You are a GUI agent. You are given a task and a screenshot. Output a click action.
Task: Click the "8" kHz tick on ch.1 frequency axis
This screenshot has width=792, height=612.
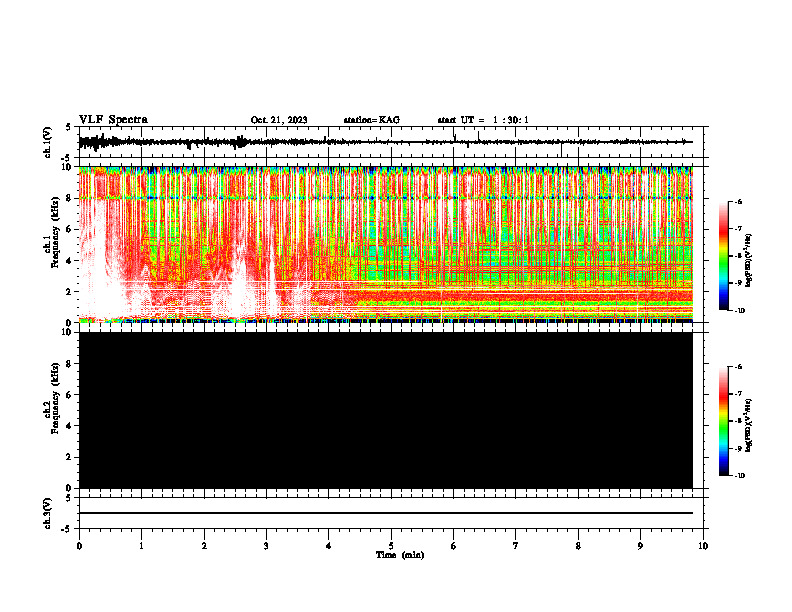(x=70, y=198)
